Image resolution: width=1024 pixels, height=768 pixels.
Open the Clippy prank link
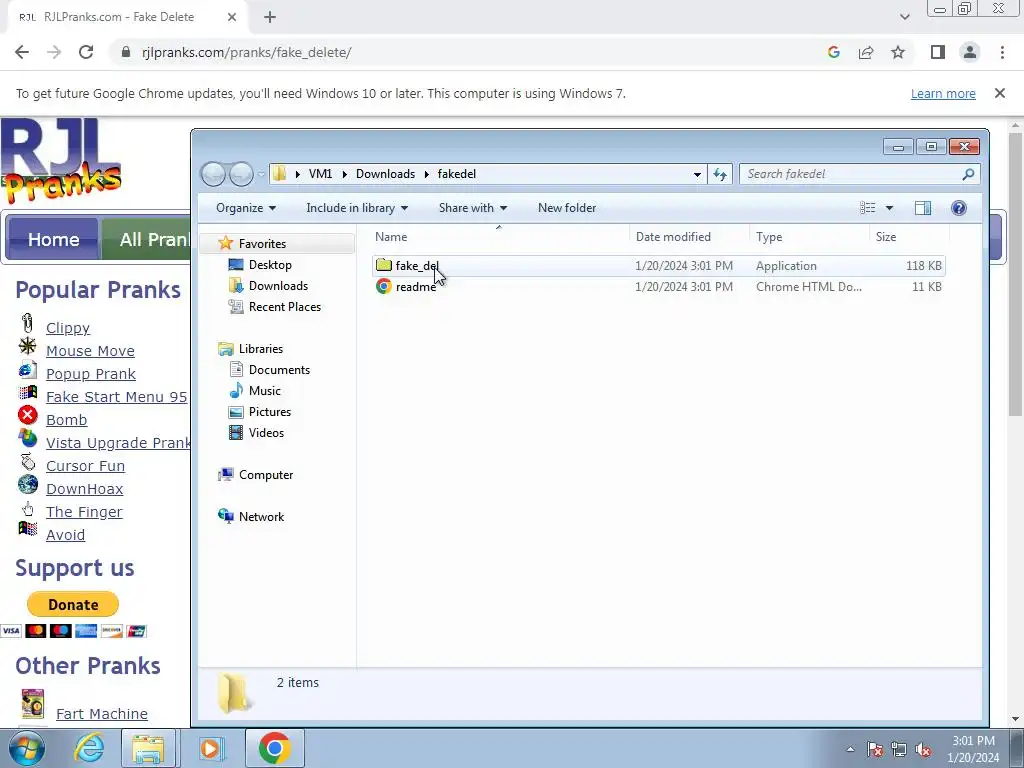[68, 328]
